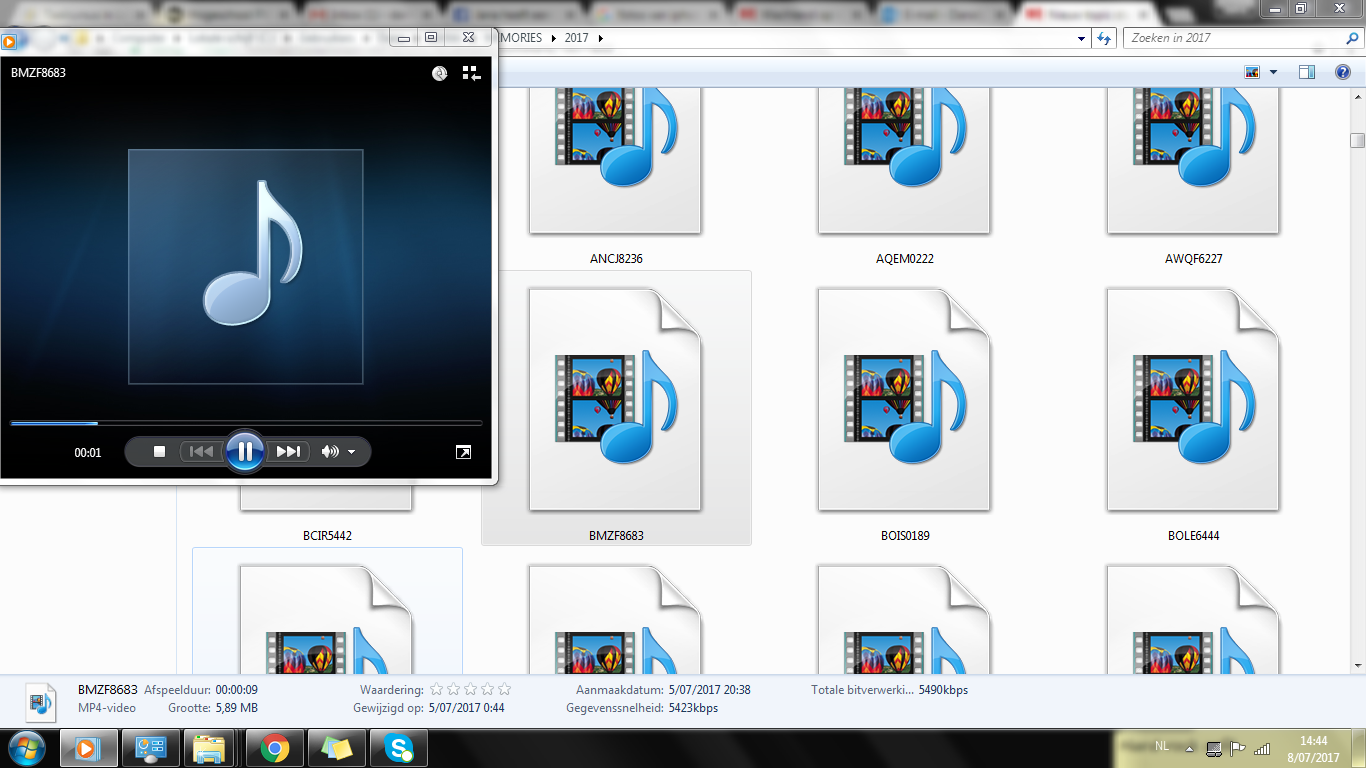Viewport: 1366px width, 768px height.
Task: Change the view with the view icon
Action: click(x=1251, y=72)
